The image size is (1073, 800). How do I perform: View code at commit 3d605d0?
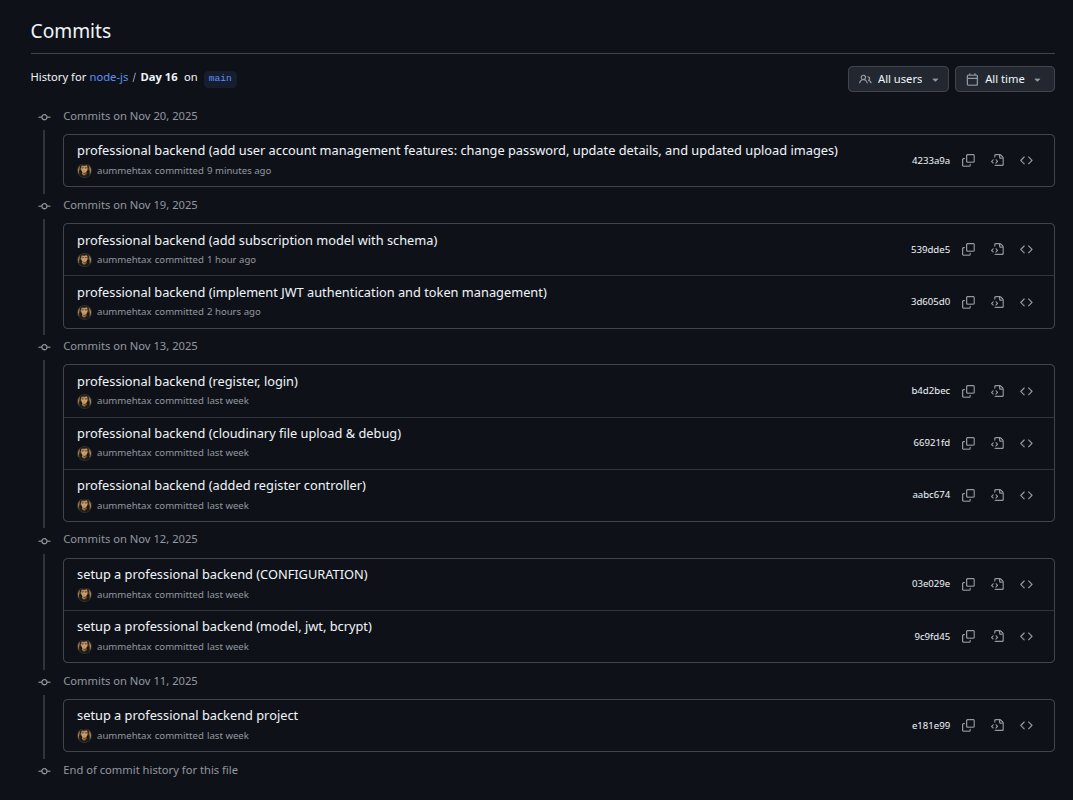click(x=998, y=302)
